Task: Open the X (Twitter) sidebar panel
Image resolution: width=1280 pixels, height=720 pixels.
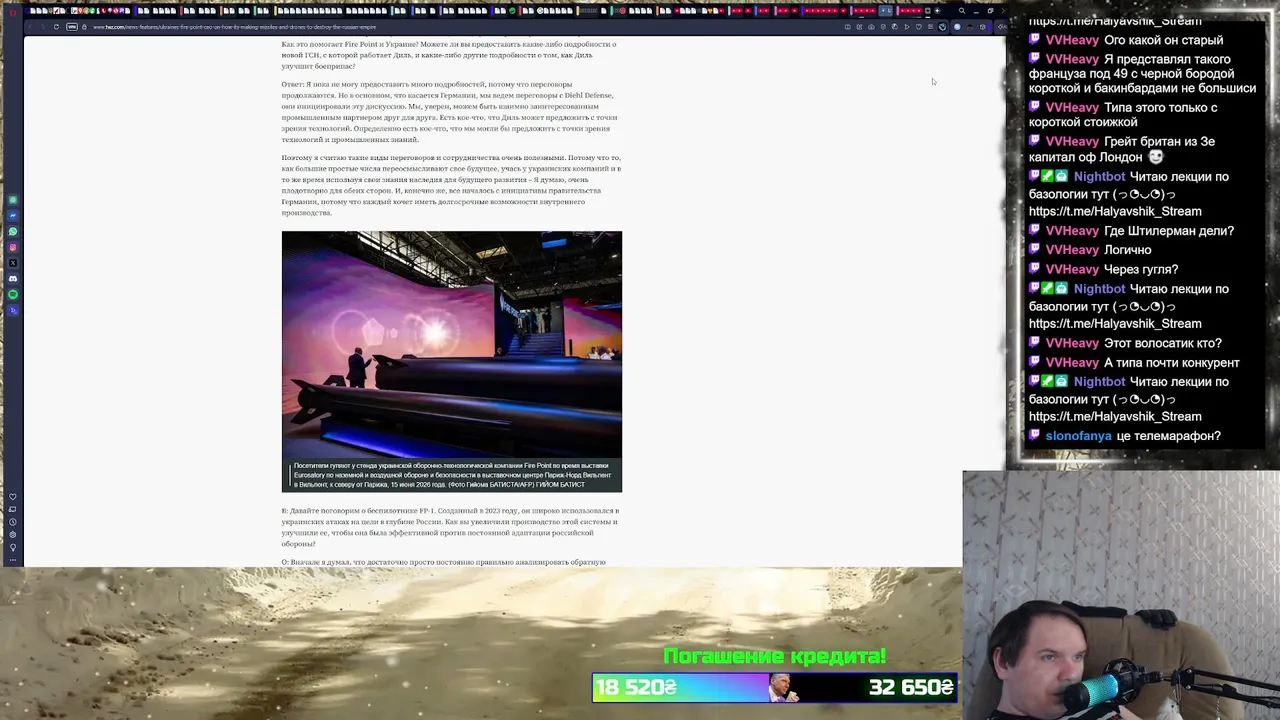Action: pyautogui.click(x=13, y=263)
